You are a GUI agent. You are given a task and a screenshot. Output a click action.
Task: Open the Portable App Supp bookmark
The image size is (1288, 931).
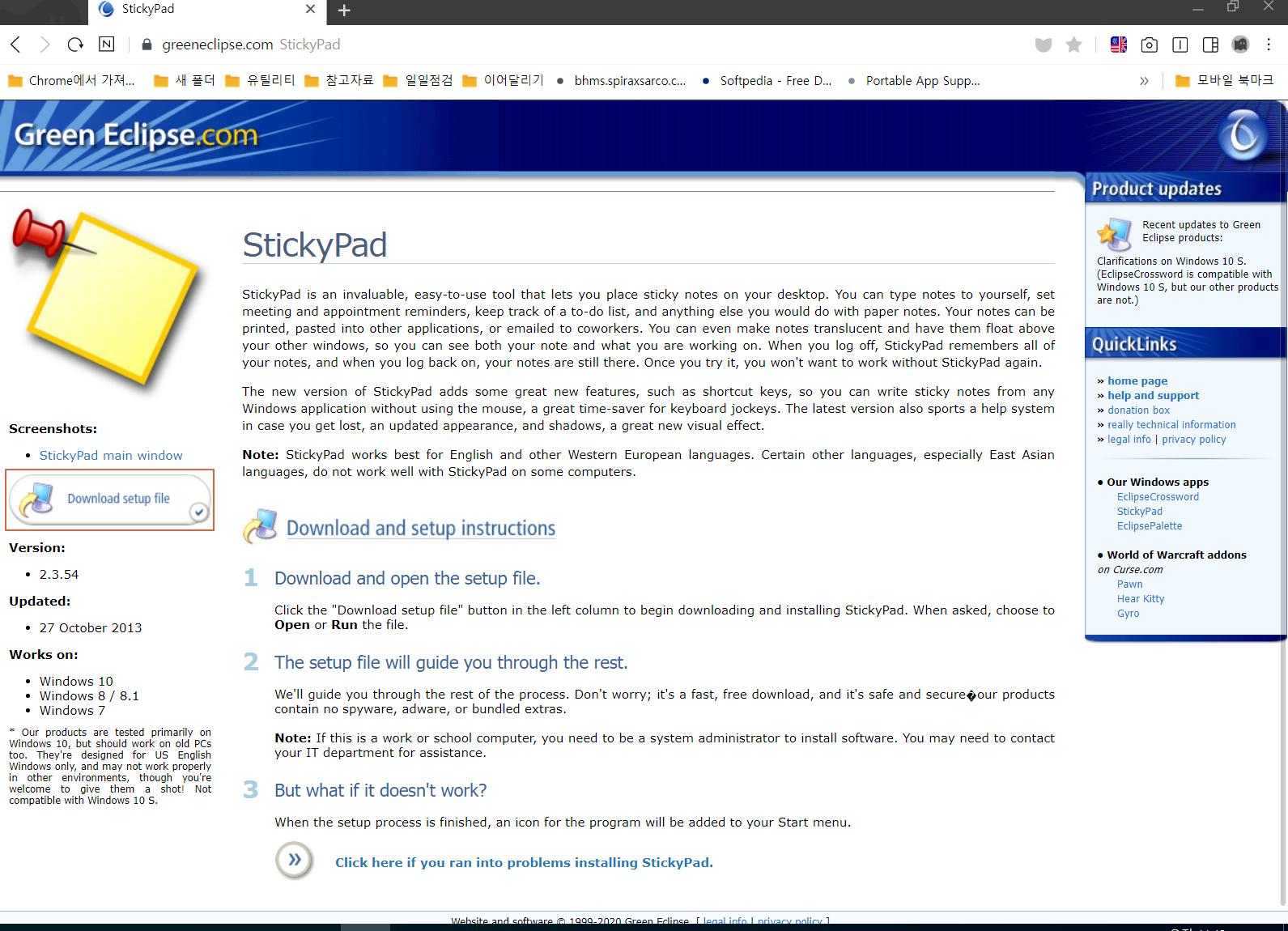tap(913, 80)
